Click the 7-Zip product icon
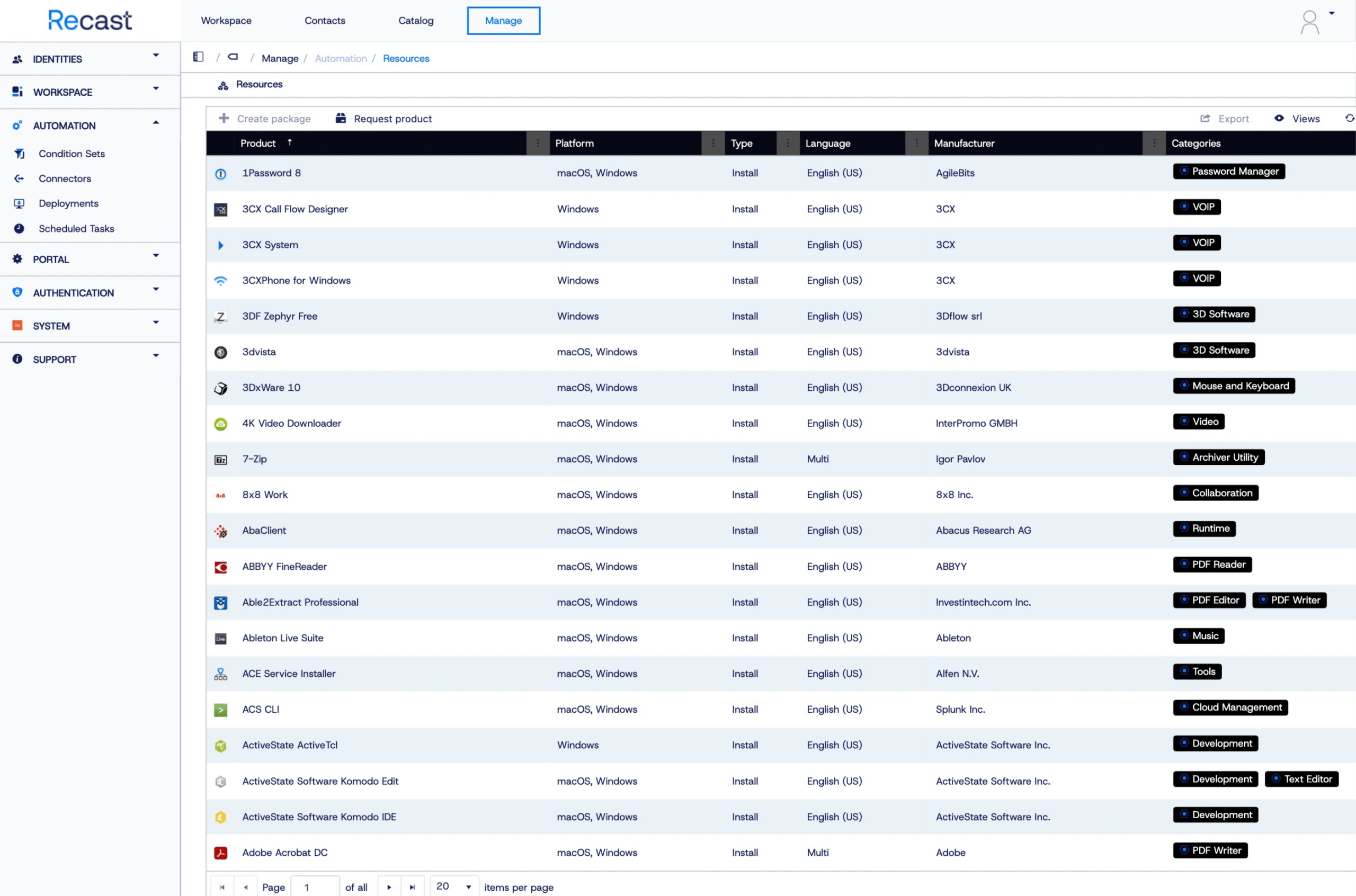 tap(220, 460)
